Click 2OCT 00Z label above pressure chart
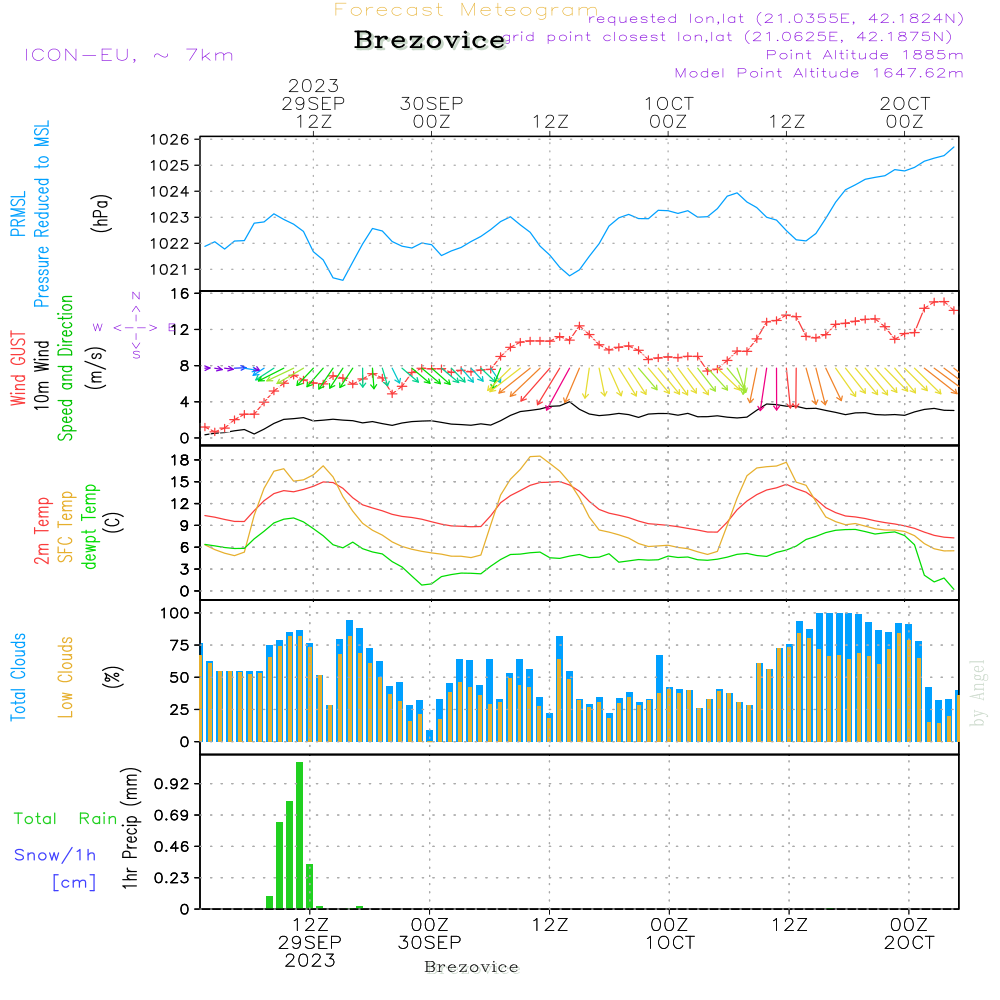Screen dimensions: 1000x1000 click(x=905, y=112)
